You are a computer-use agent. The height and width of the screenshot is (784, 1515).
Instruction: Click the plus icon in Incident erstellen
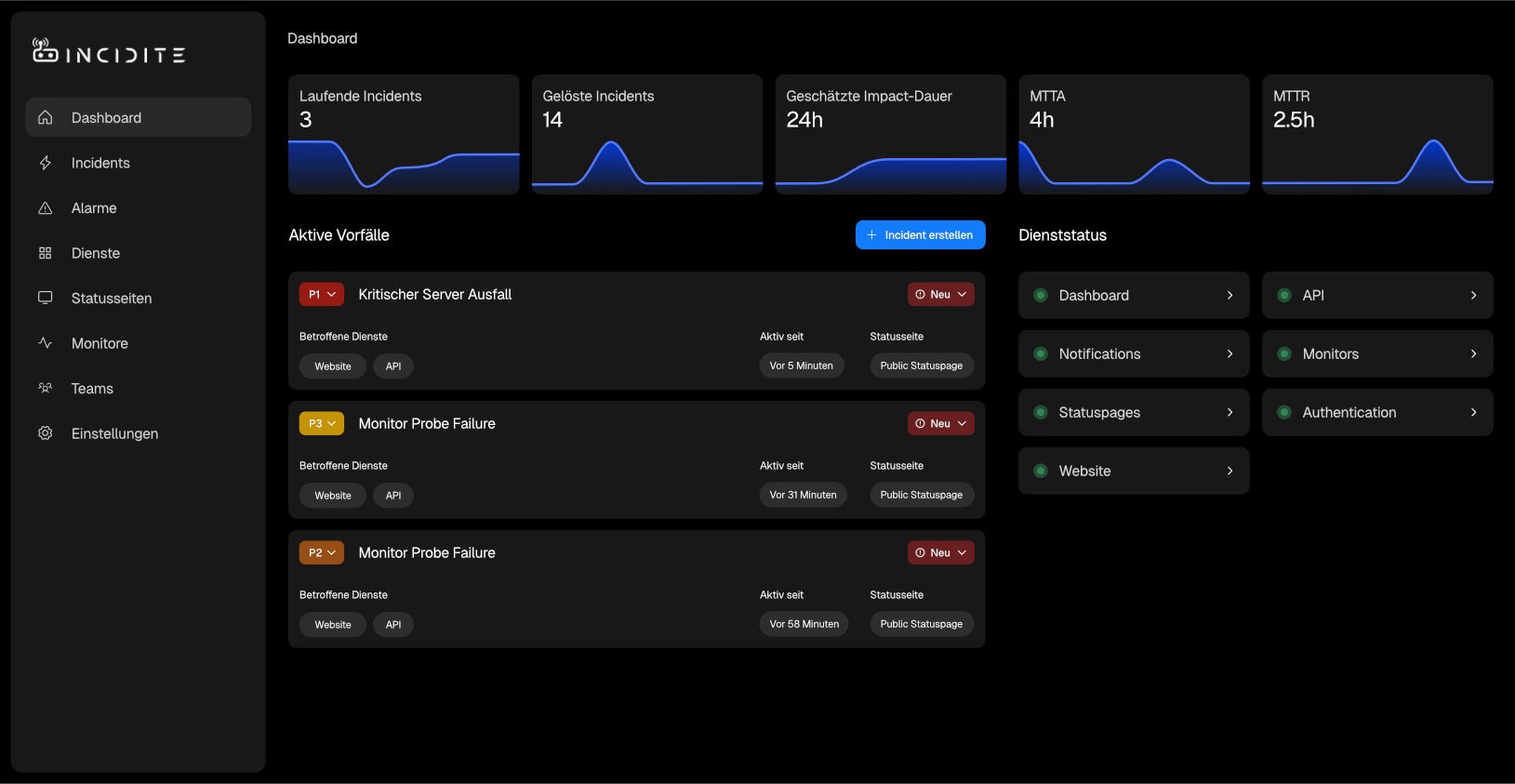[x=871, y=235]
